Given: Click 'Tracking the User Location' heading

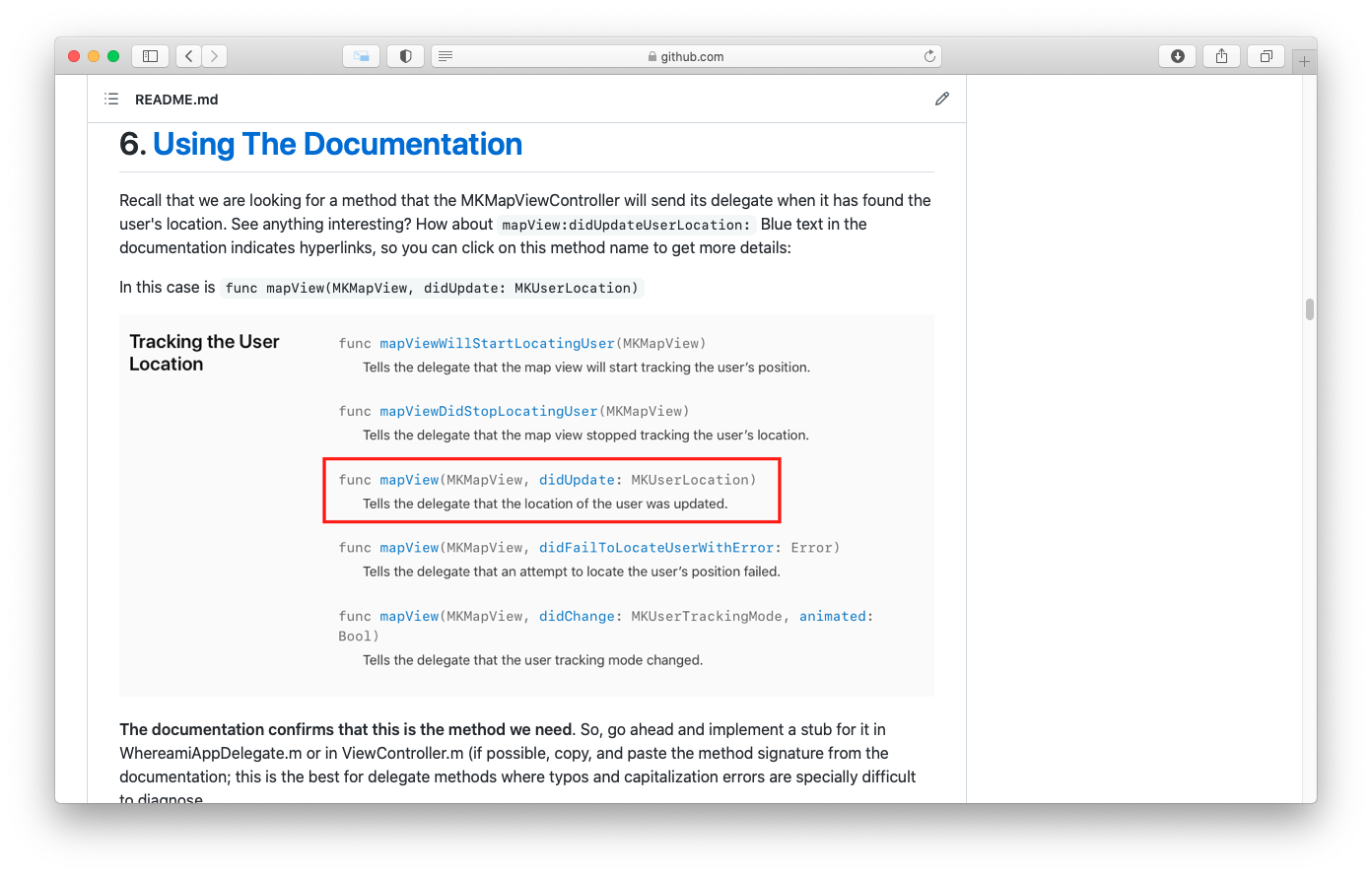Looking at the screenshot, I should coord(204,353).
